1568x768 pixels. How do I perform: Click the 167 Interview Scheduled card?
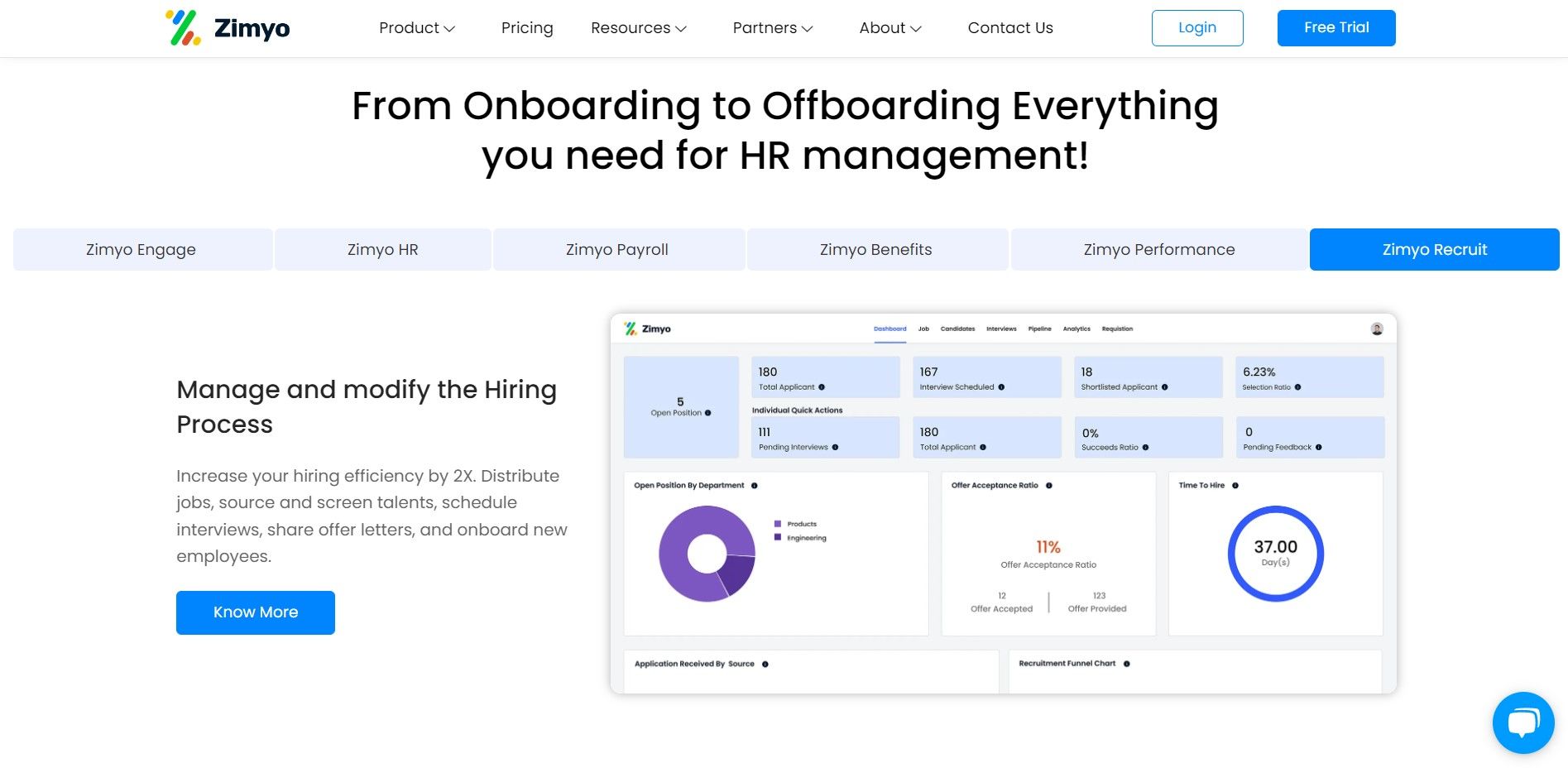click(986, 377)
